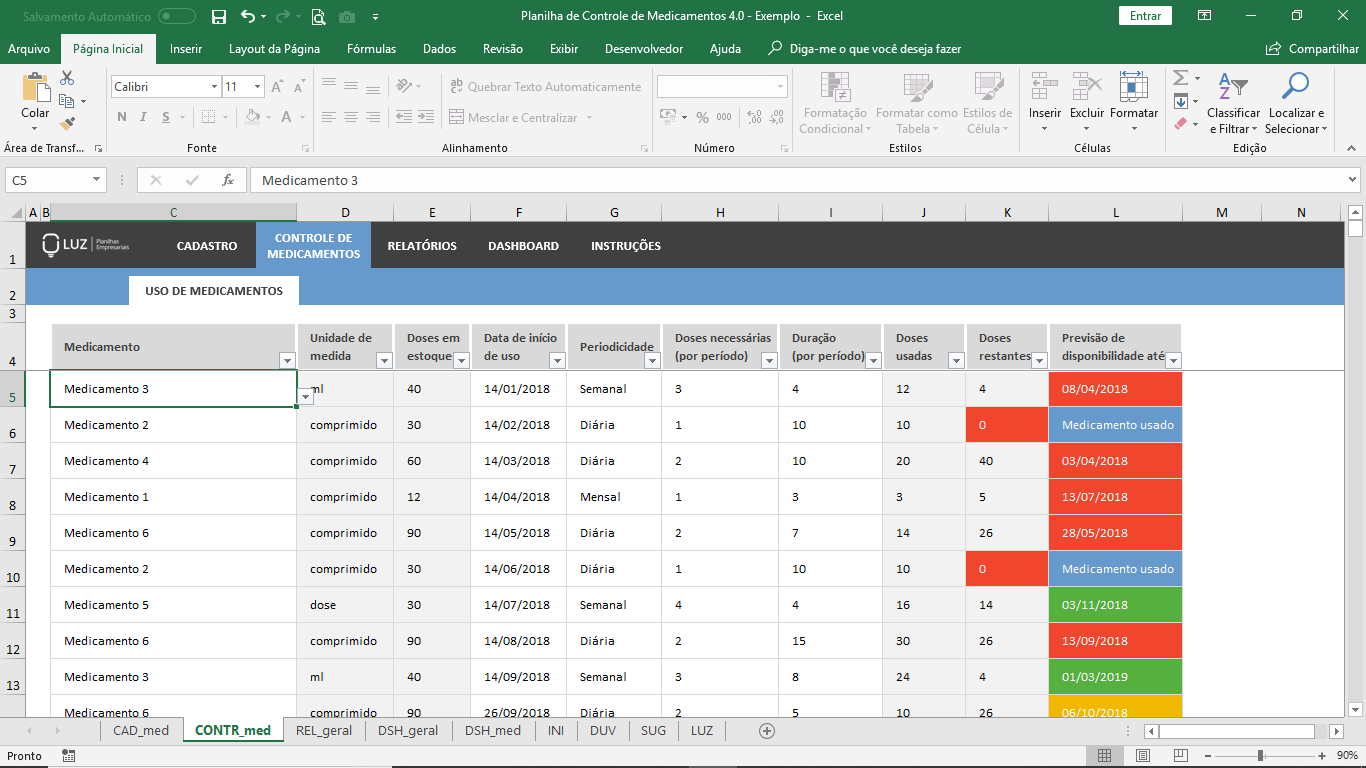Click the Cut scissors icon
Viewport: 1366px width, 768px height.
[67, 78]
